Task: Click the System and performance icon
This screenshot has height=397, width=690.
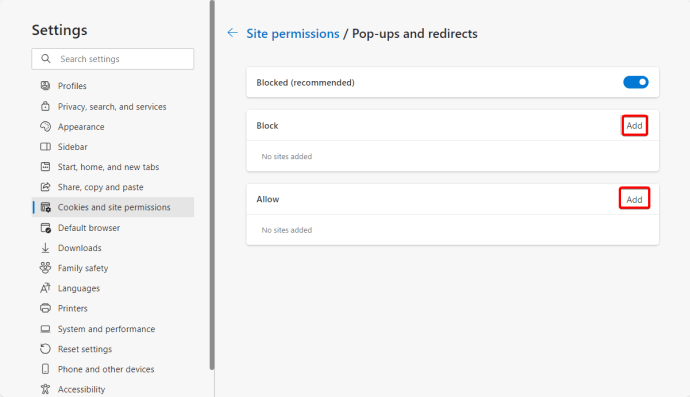Action: [45, 329]
